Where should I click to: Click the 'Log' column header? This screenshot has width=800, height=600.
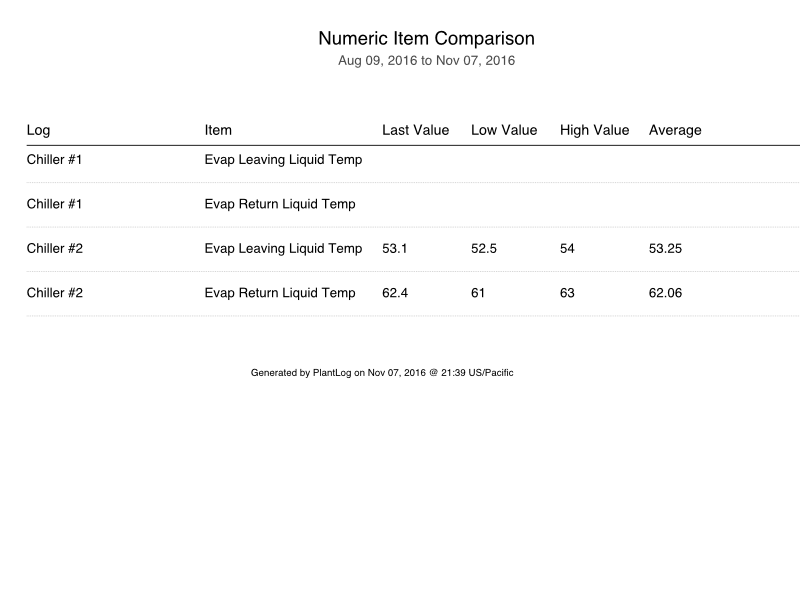[38, 131]
